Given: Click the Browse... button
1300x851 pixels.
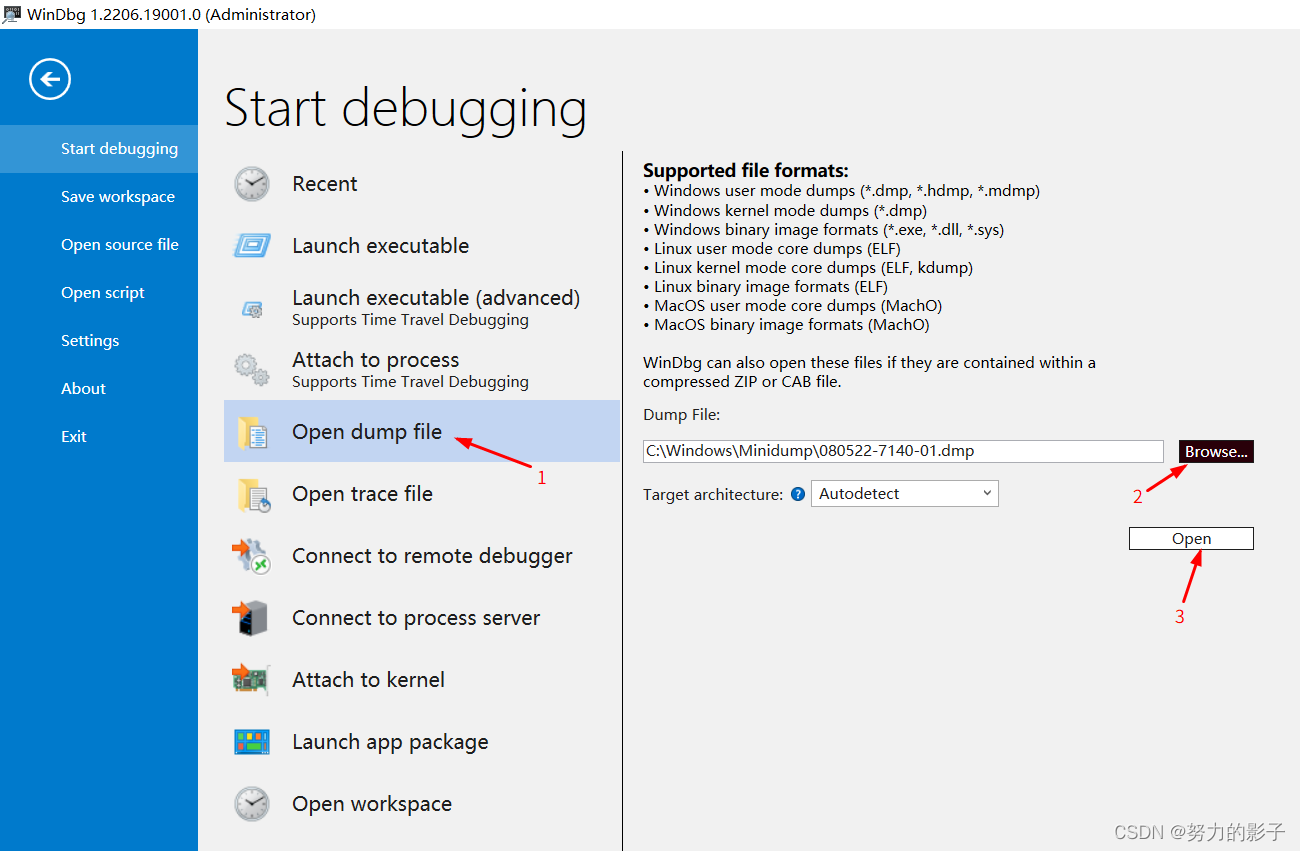Looking at the screenshot, I should point(1216,452).
